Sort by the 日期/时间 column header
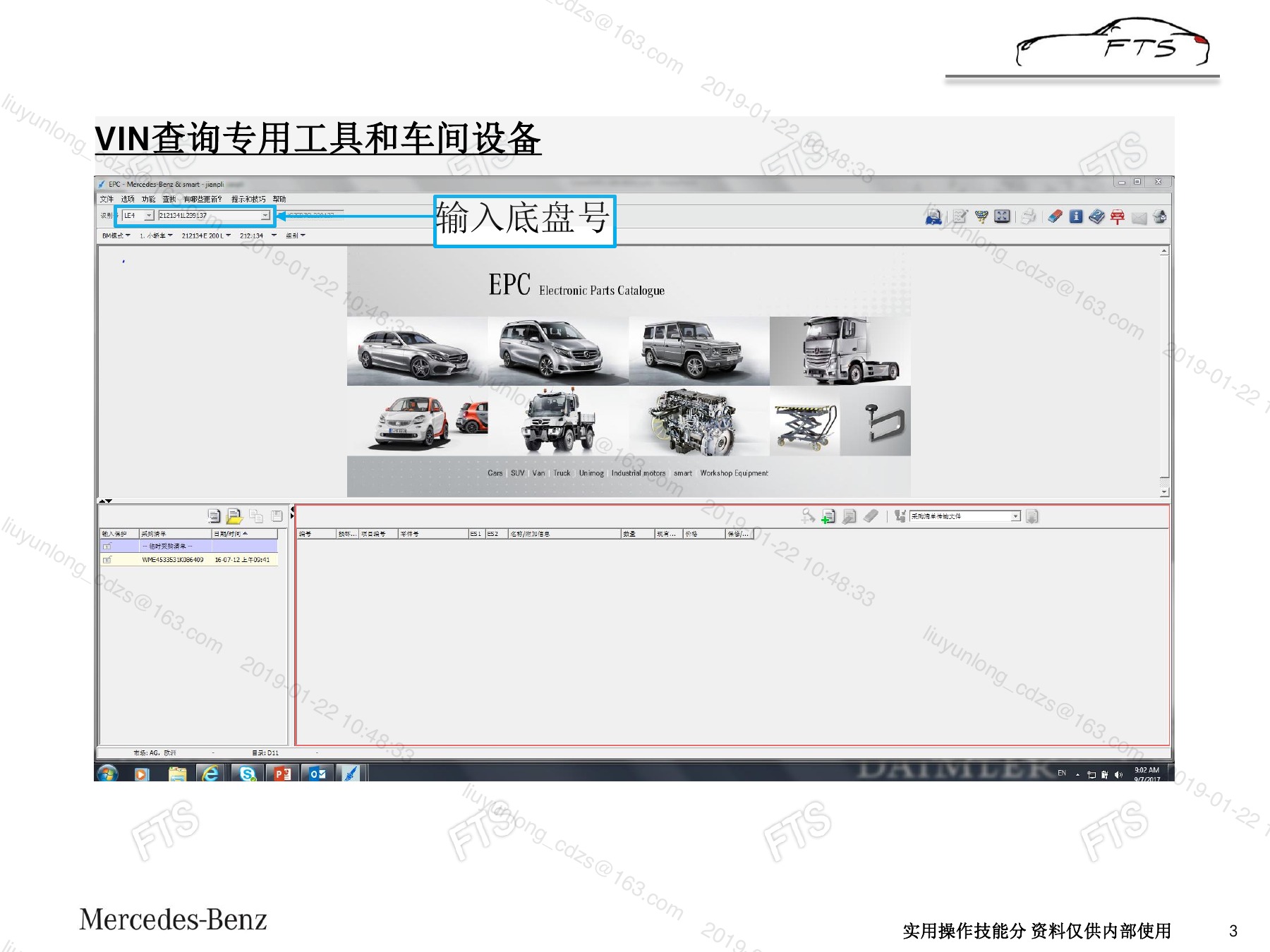The image size is (1270, 952). (x=245, y=534)
